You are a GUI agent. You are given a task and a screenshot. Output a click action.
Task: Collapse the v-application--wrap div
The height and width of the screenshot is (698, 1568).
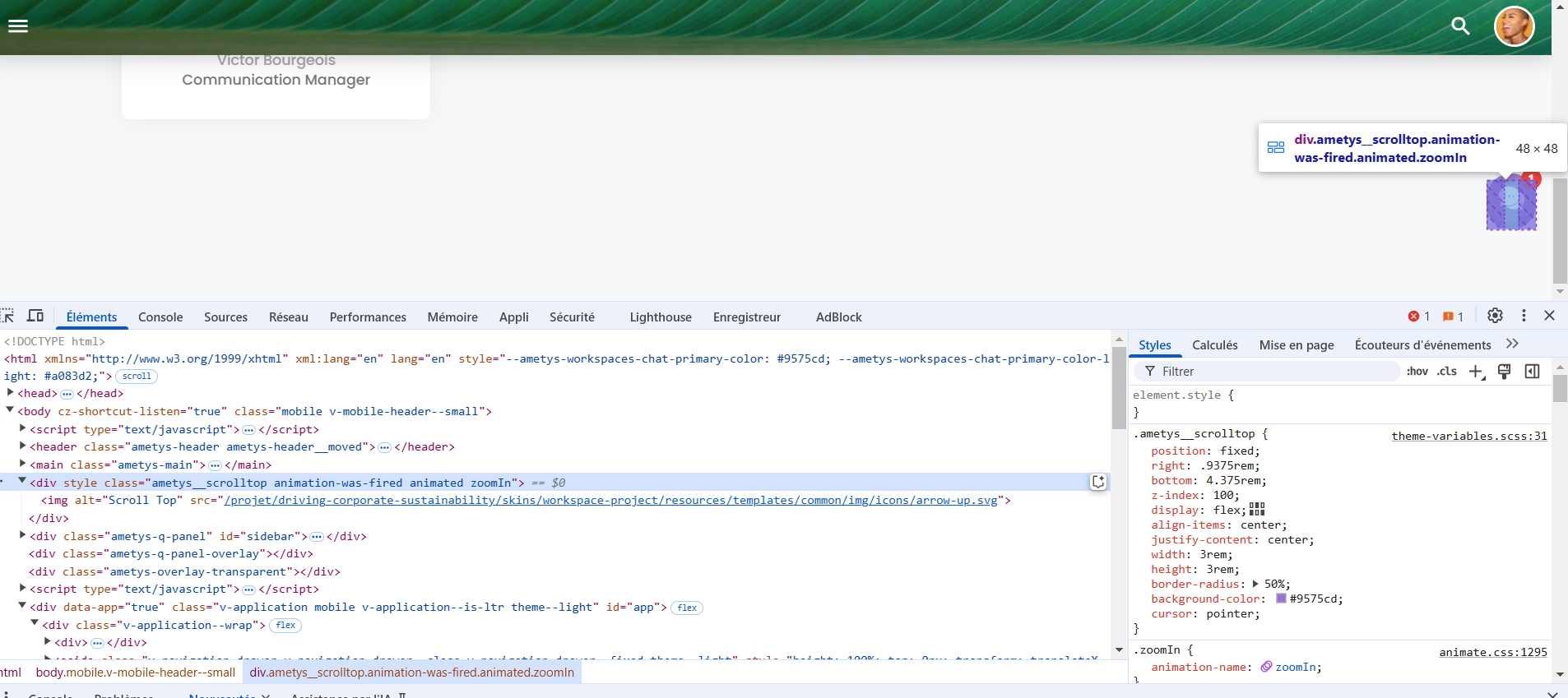(x=35, y=624)
